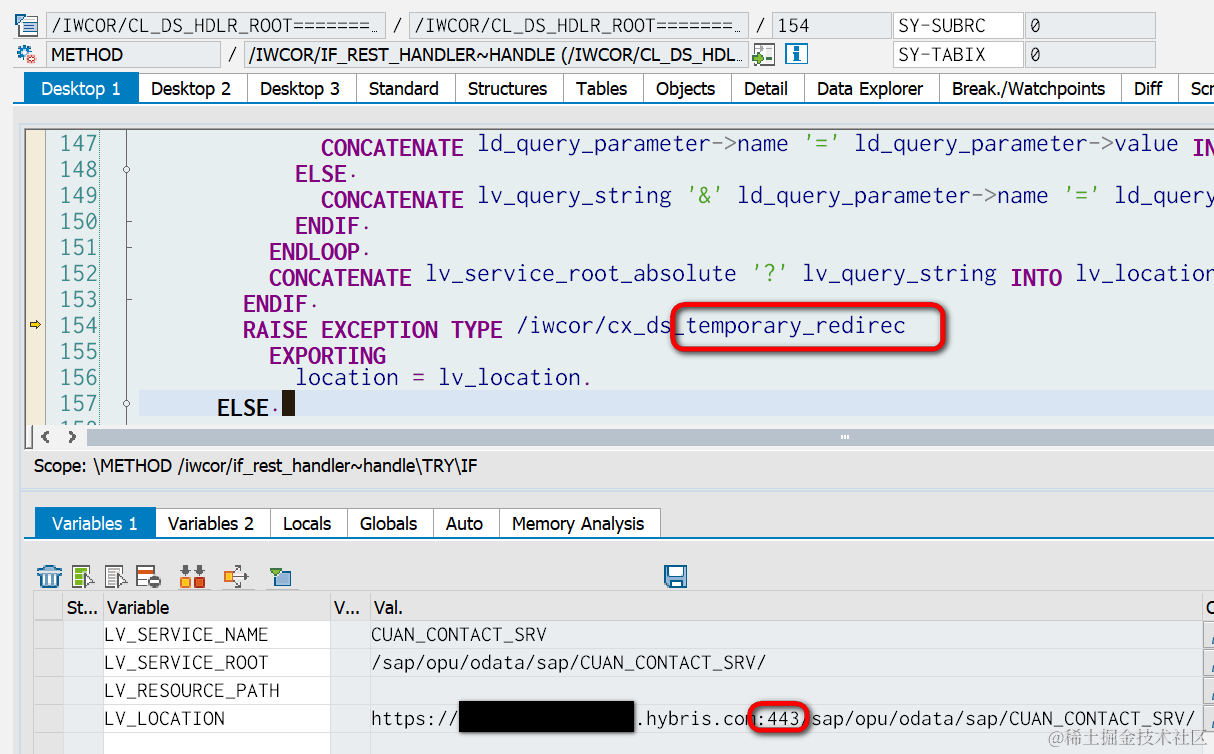
Task: Click the row selector for LV_LOCATION
Action: pos(48,718)
